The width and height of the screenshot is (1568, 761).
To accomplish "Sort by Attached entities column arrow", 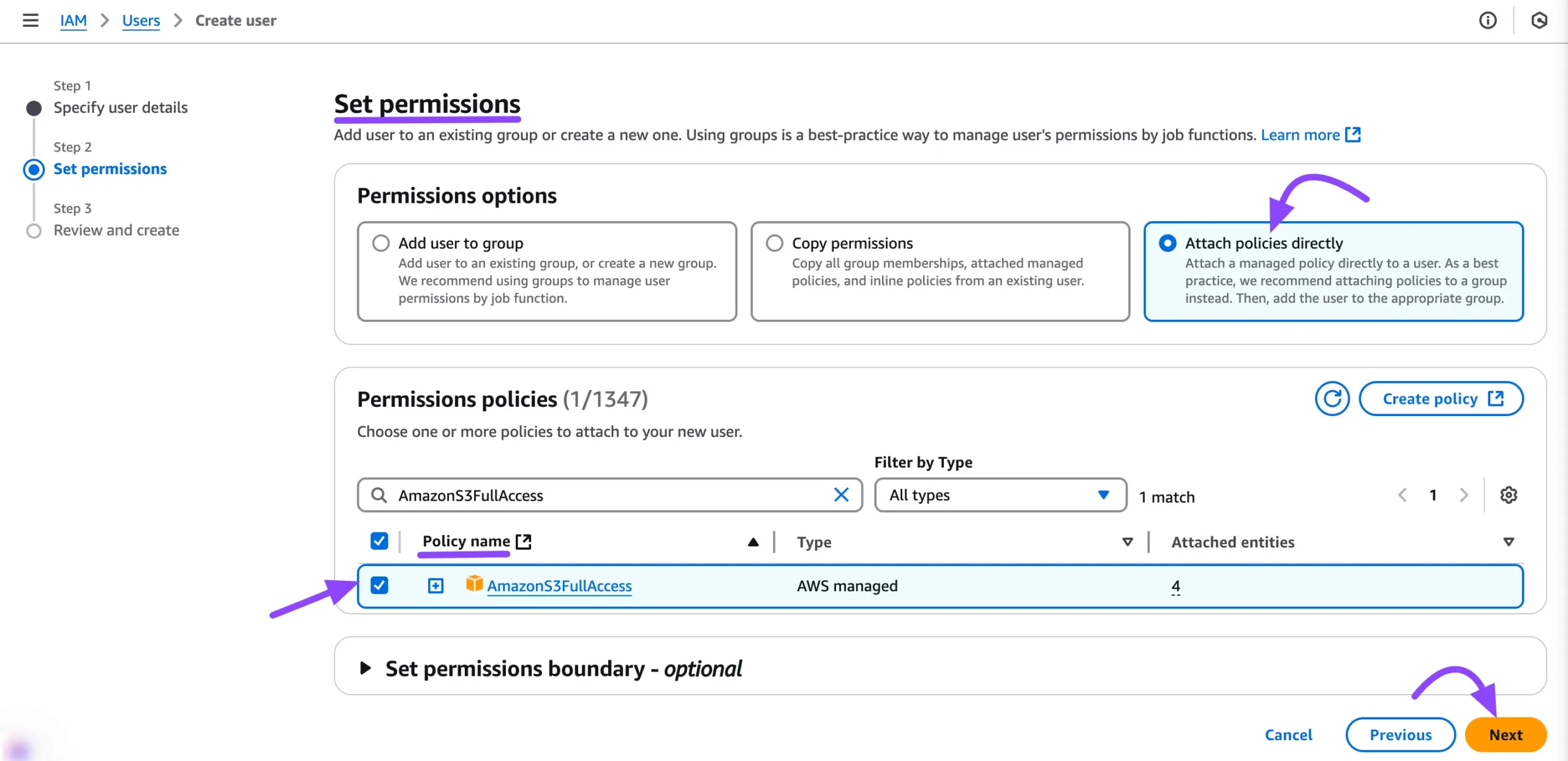I will point(1509,542).
